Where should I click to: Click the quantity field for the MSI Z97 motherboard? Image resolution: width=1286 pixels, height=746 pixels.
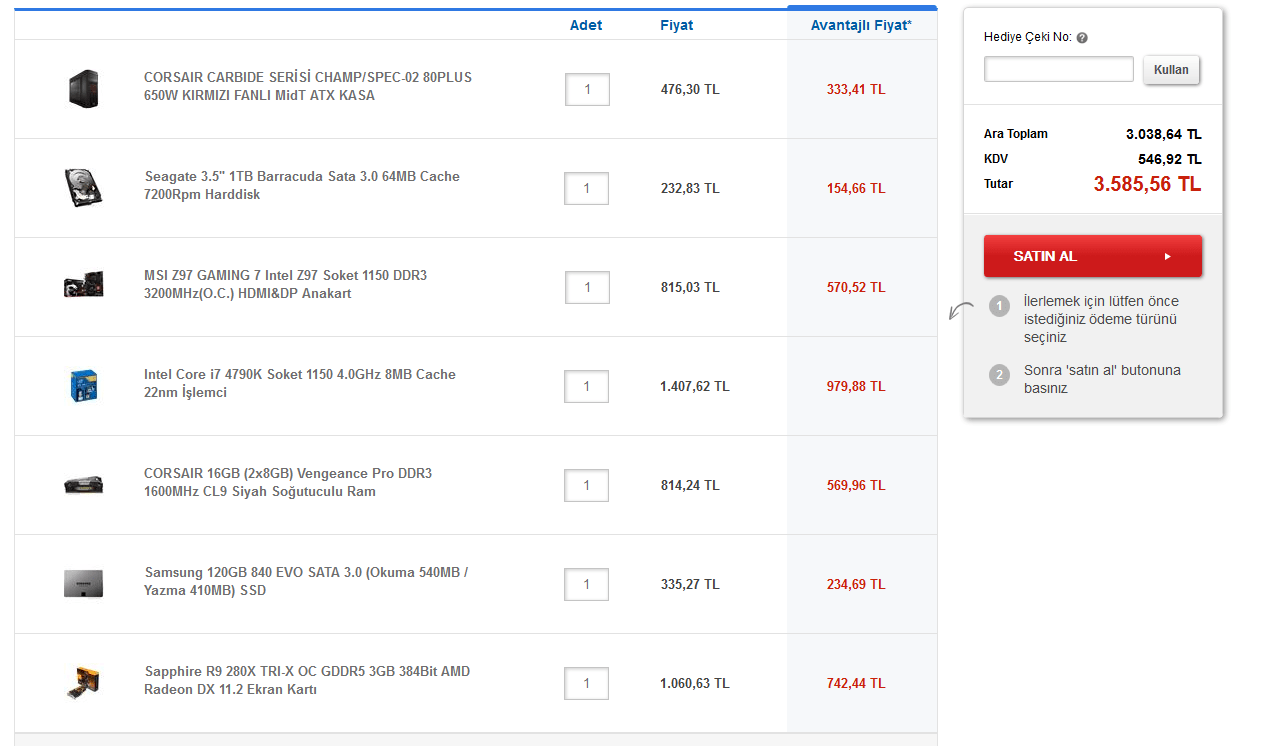coord(587,287)
